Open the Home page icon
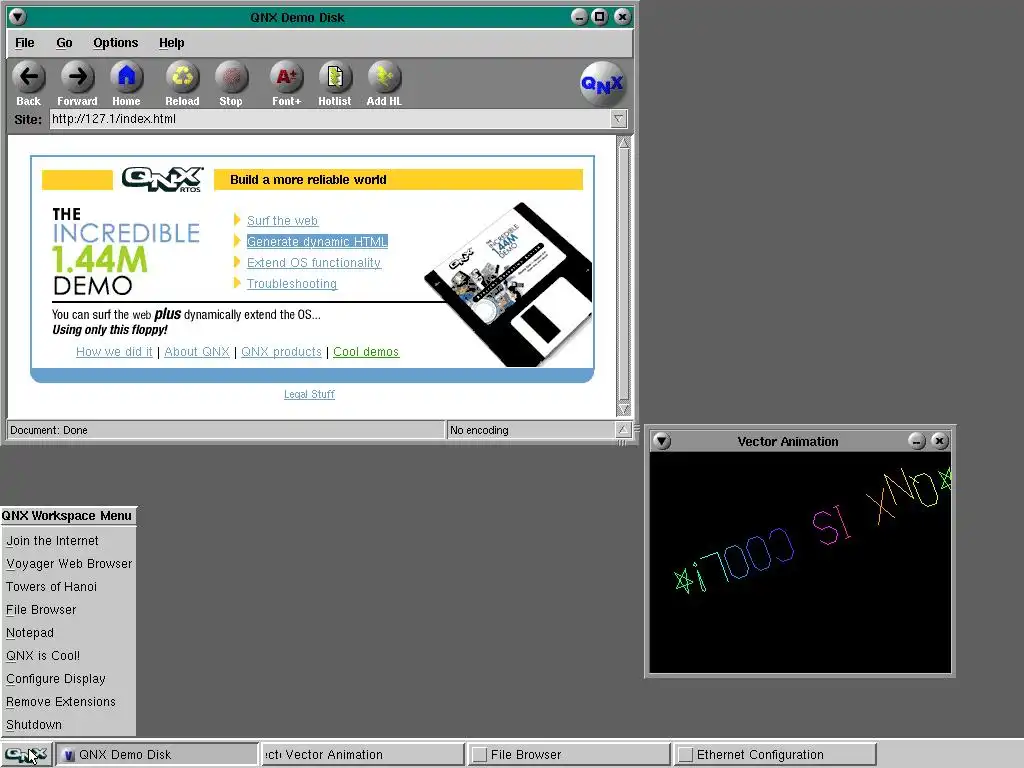 tap(126, 77)
